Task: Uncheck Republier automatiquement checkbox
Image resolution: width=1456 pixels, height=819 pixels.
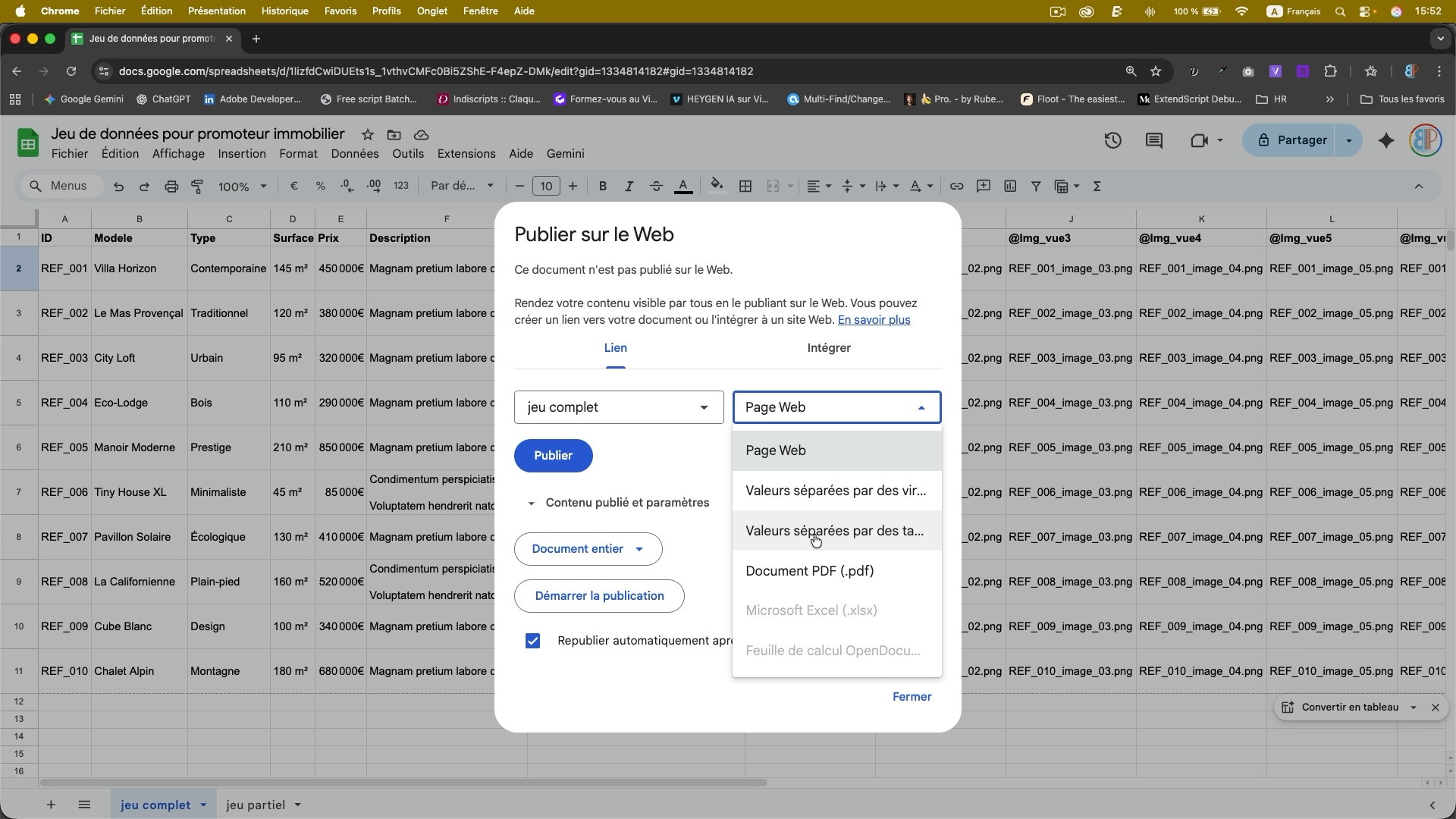Action: [x=532, y=641]
